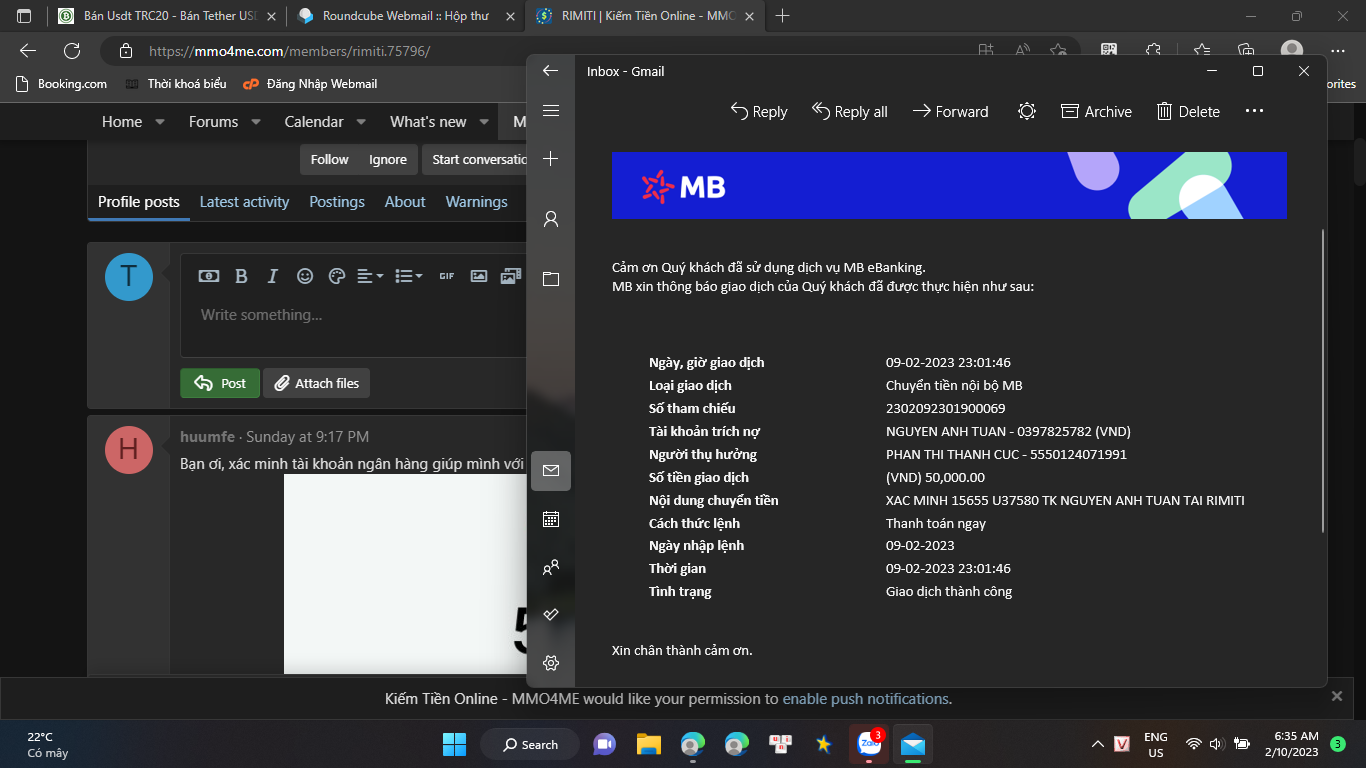The height and width of the screenshot is (768, 1366).
Task: Click the browser address bar URL
Action: click(x=290, y=51)
